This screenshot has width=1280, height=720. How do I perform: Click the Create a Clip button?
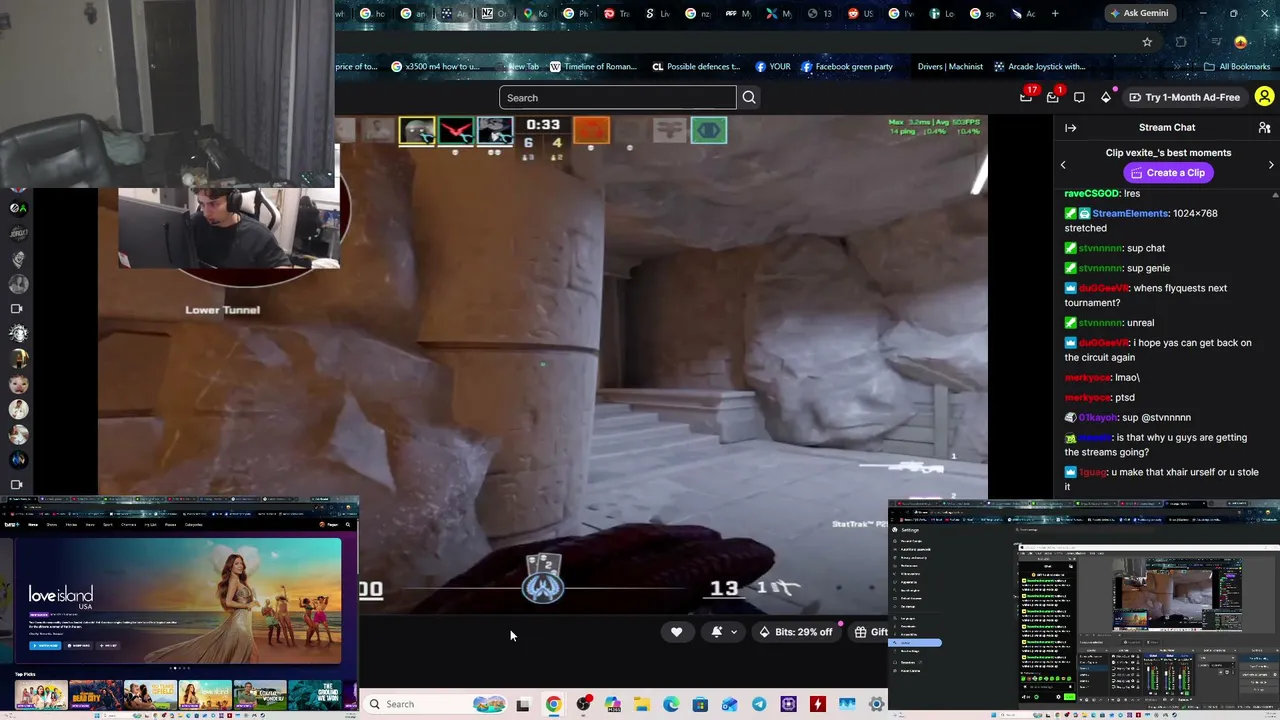click(x=1167, y=173)
